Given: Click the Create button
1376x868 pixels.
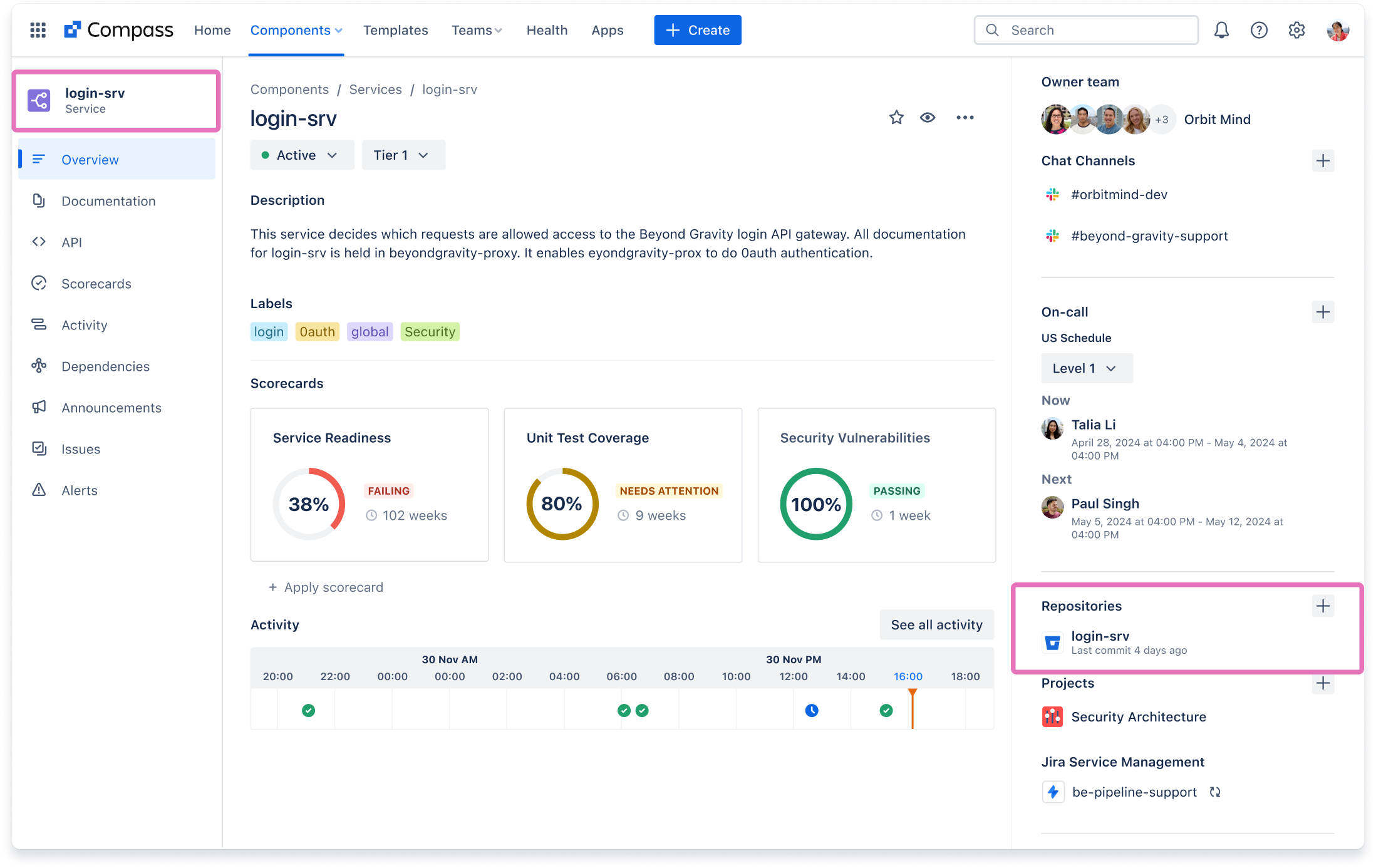Looking at the screenshot, I should pyautogui.click(x=698, y=30).
